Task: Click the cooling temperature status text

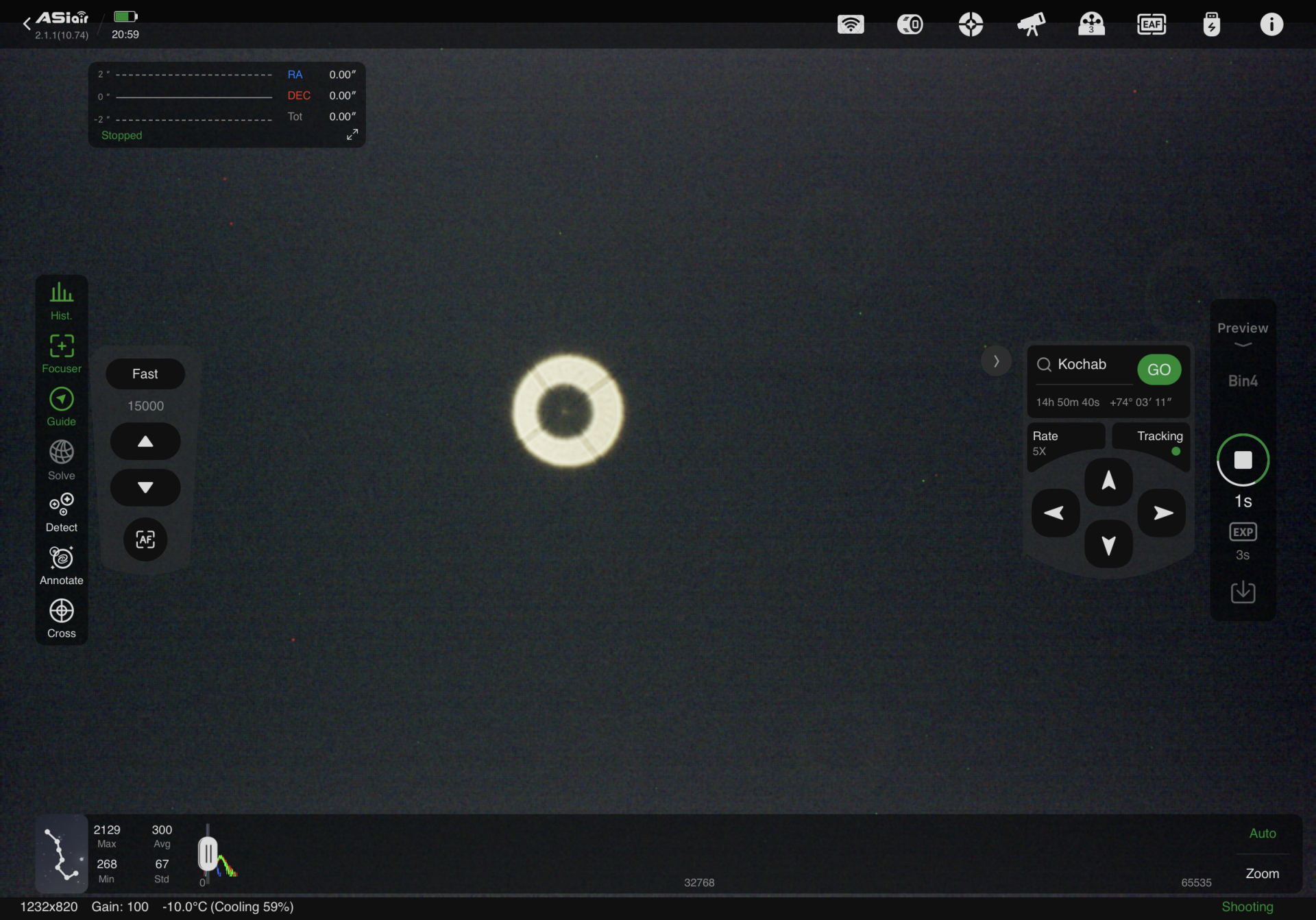Action: point(228,906)
